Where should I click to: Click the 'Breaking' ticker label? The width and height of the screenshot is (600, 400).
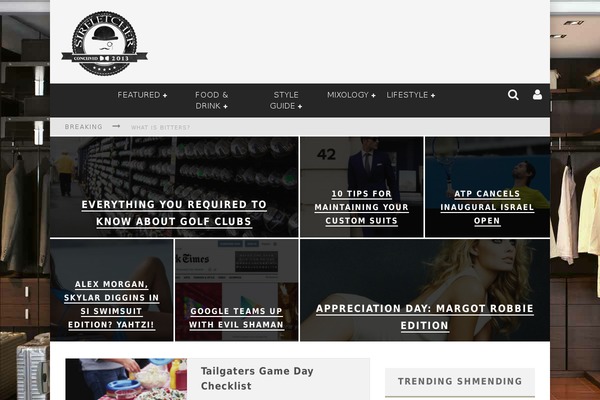[x=83, y=127]
